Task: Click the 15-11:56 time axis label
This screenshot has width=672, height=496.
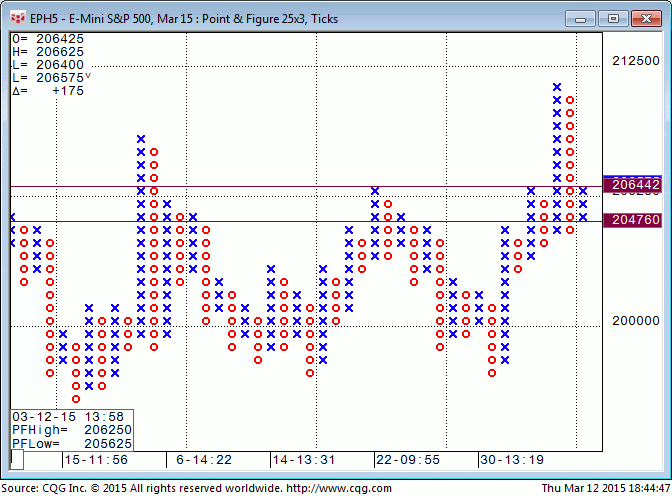Action: click(x=96, y=460)
